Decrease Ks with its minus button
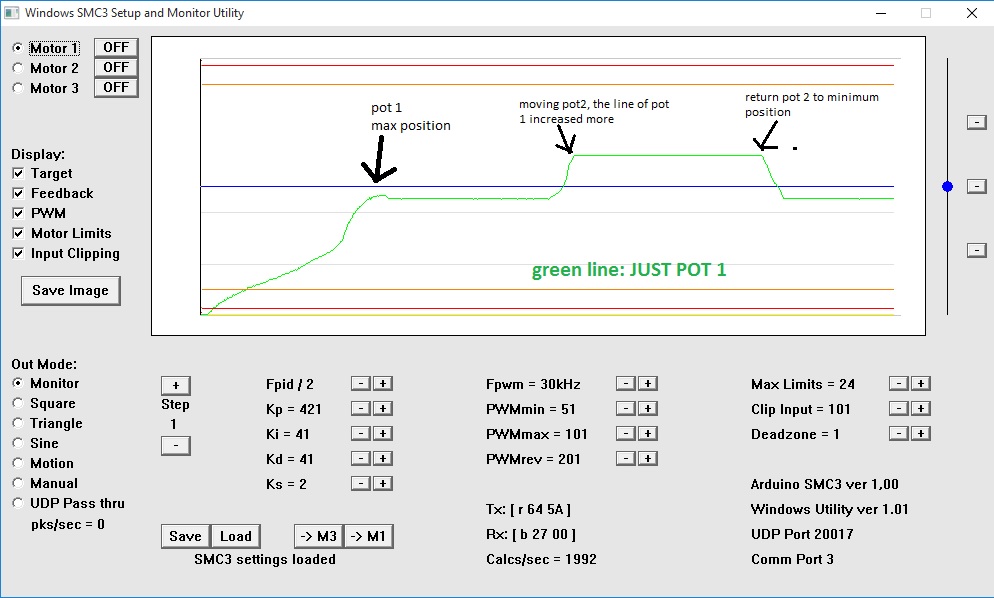 (361, 484)
